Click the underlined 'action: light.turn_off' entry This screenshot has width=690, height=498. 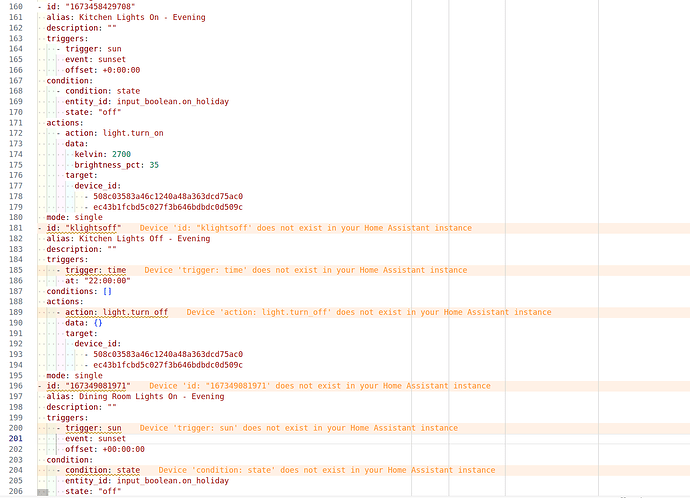117,312
